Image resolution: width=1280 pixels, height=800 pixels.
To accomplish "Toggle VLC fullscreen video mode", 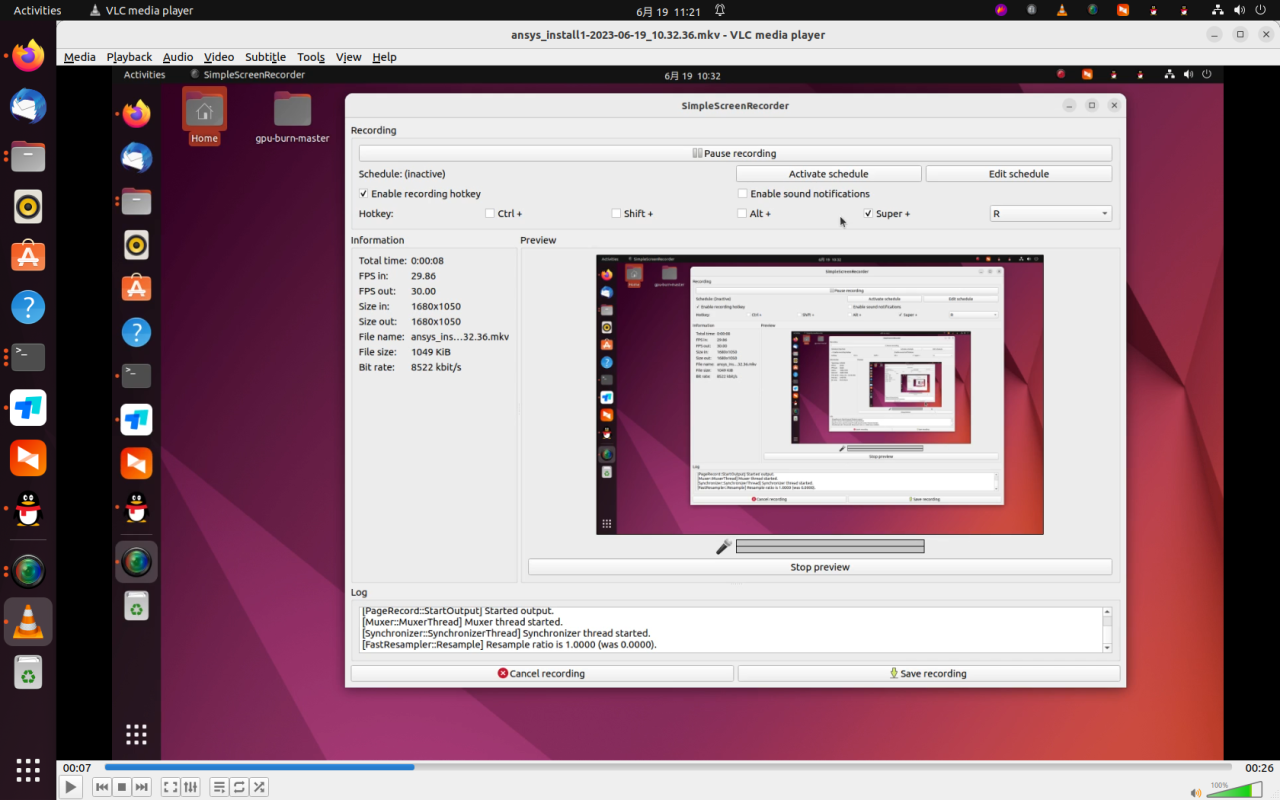I will click(171, 787).
